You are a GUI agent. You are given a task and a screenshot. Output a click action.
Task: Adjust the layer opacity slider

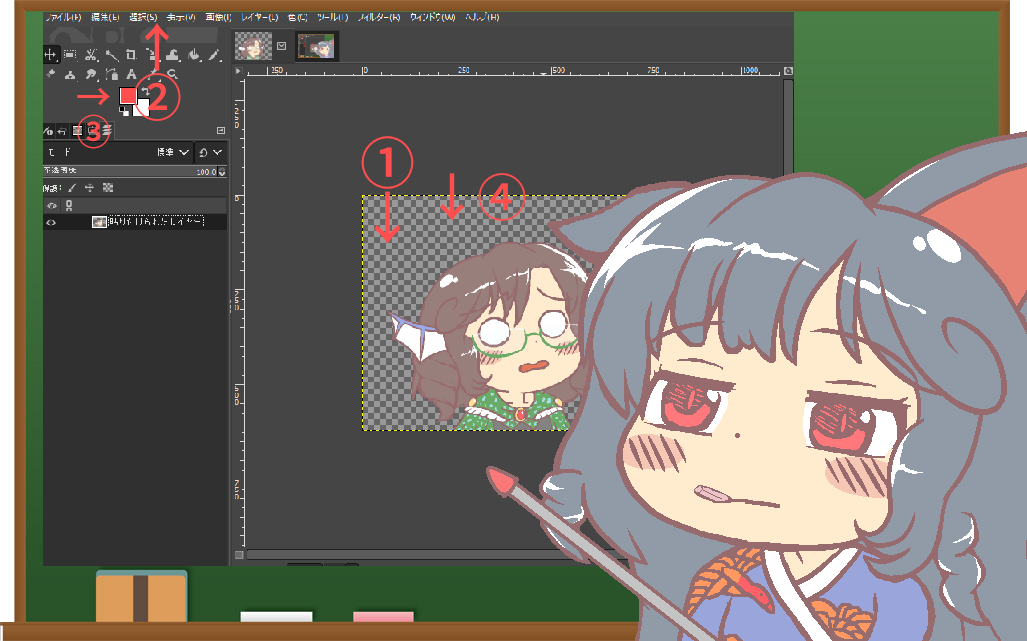130,172
